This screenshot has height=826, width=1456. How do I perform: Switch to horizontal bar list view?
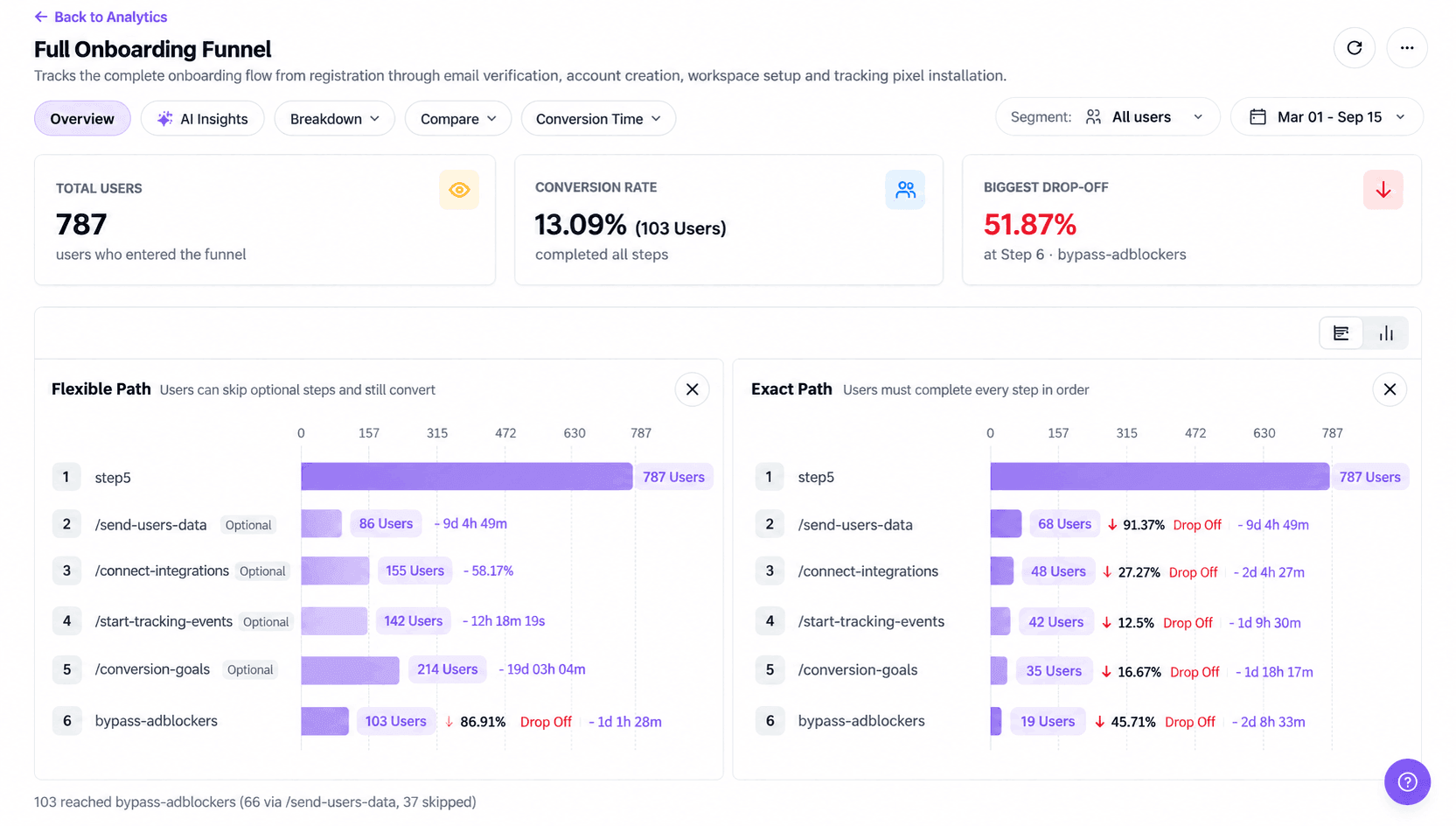click(x=1341, y=333)
